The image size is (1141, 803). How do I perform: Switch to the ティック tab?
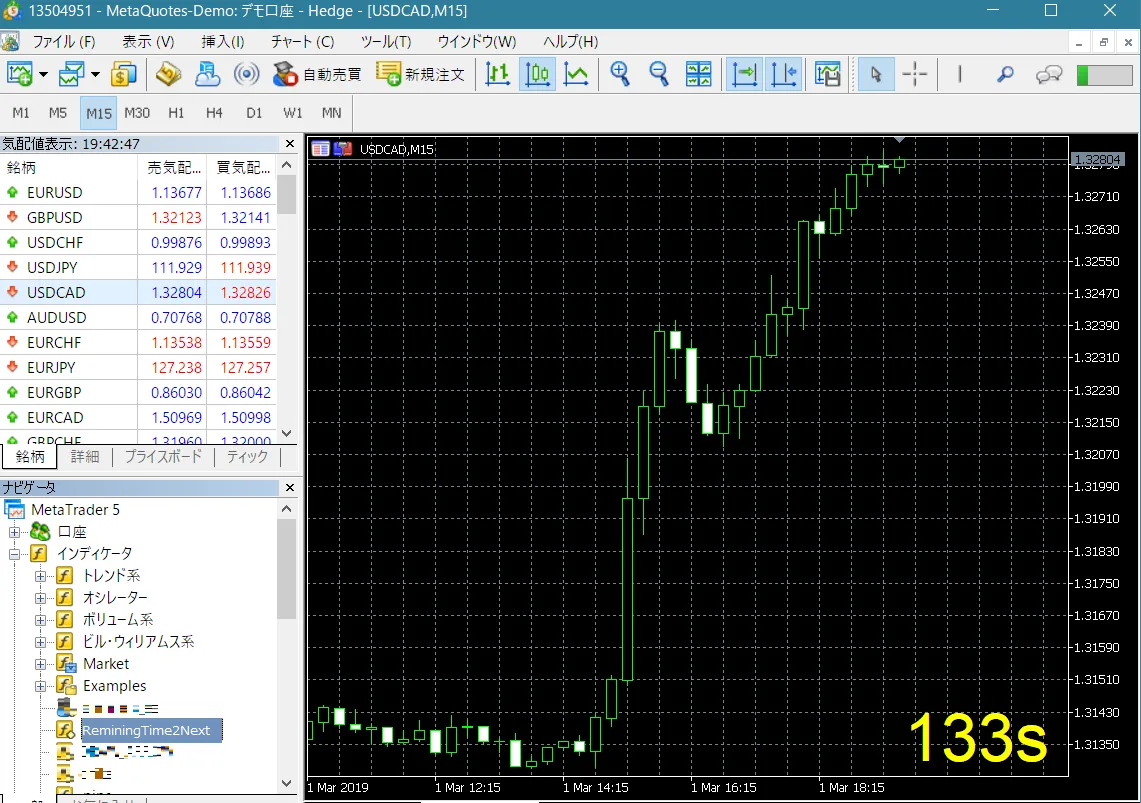[247, 457]
